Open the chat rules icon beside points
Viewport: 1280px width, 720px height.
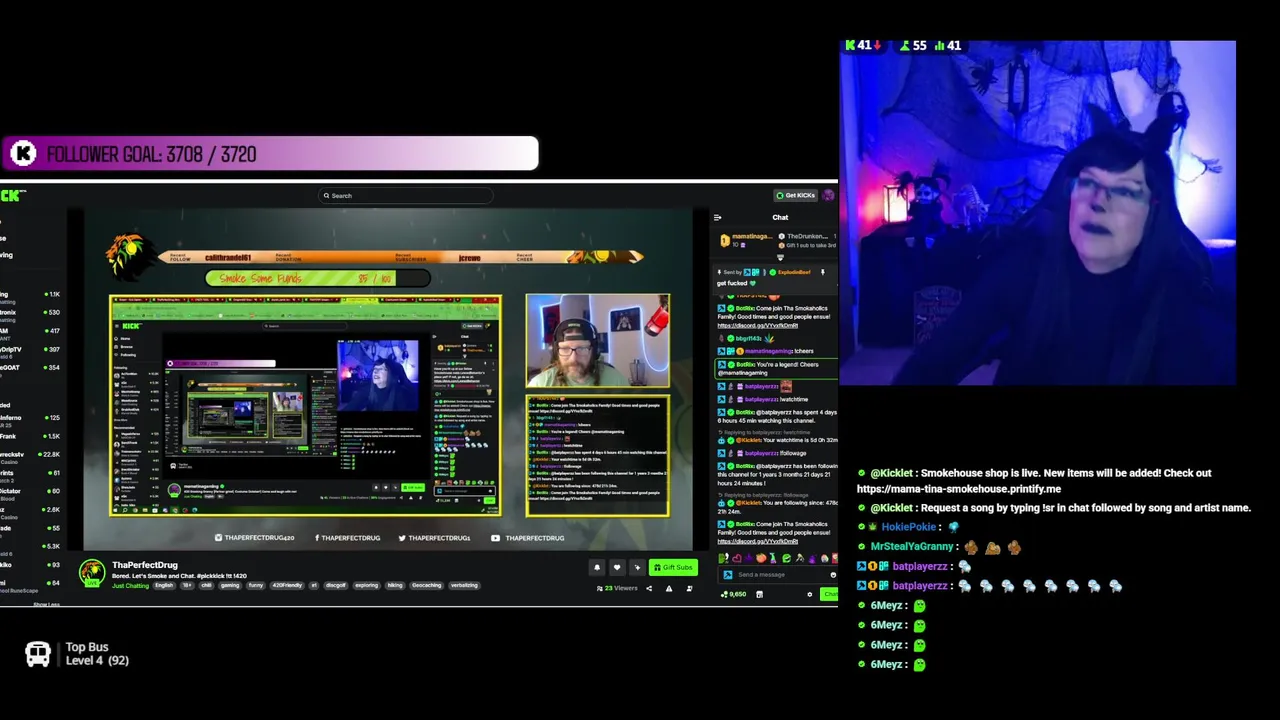point(759,594)
